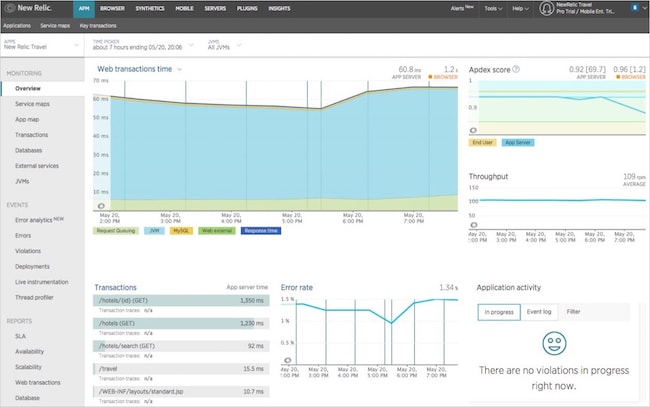Open Live instrumentation in the sidebar

click(42, 282)
